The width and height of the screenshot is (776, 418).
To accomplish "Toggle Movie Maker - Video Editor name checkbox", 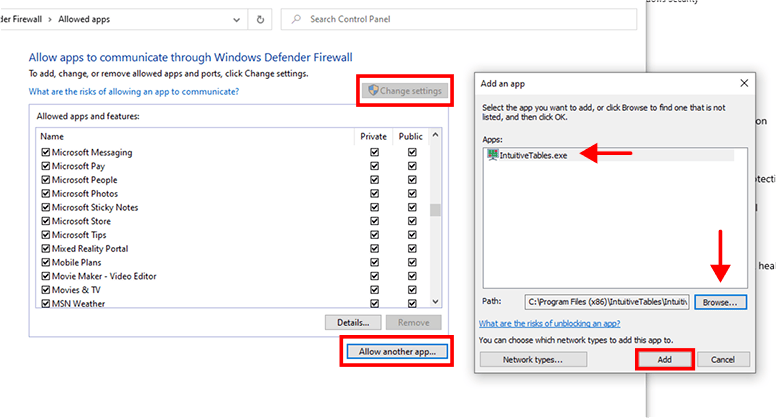I will pyautogui.click(x=46, y=276).
